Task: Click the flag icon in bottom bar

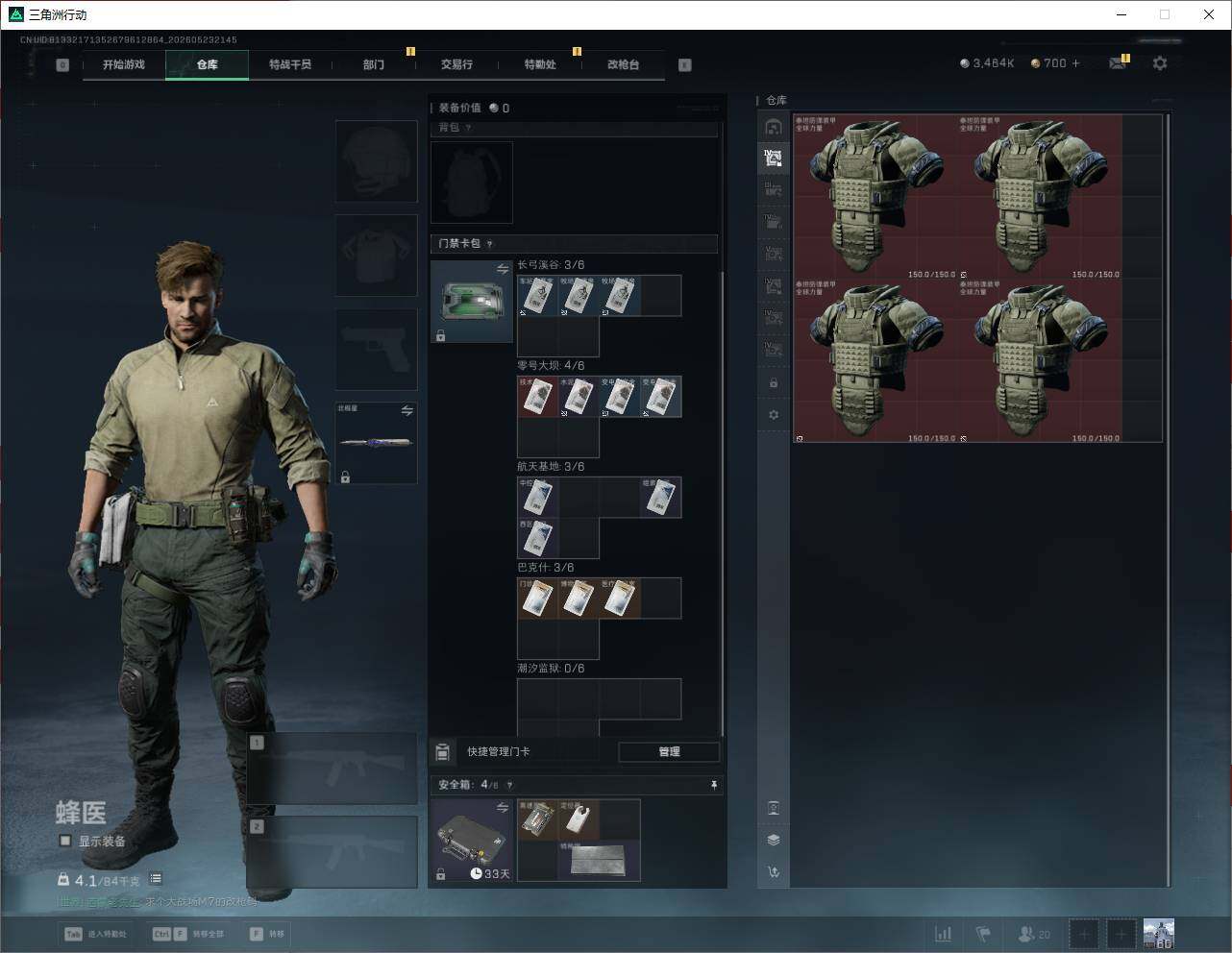Action: (x=983, y=934)
